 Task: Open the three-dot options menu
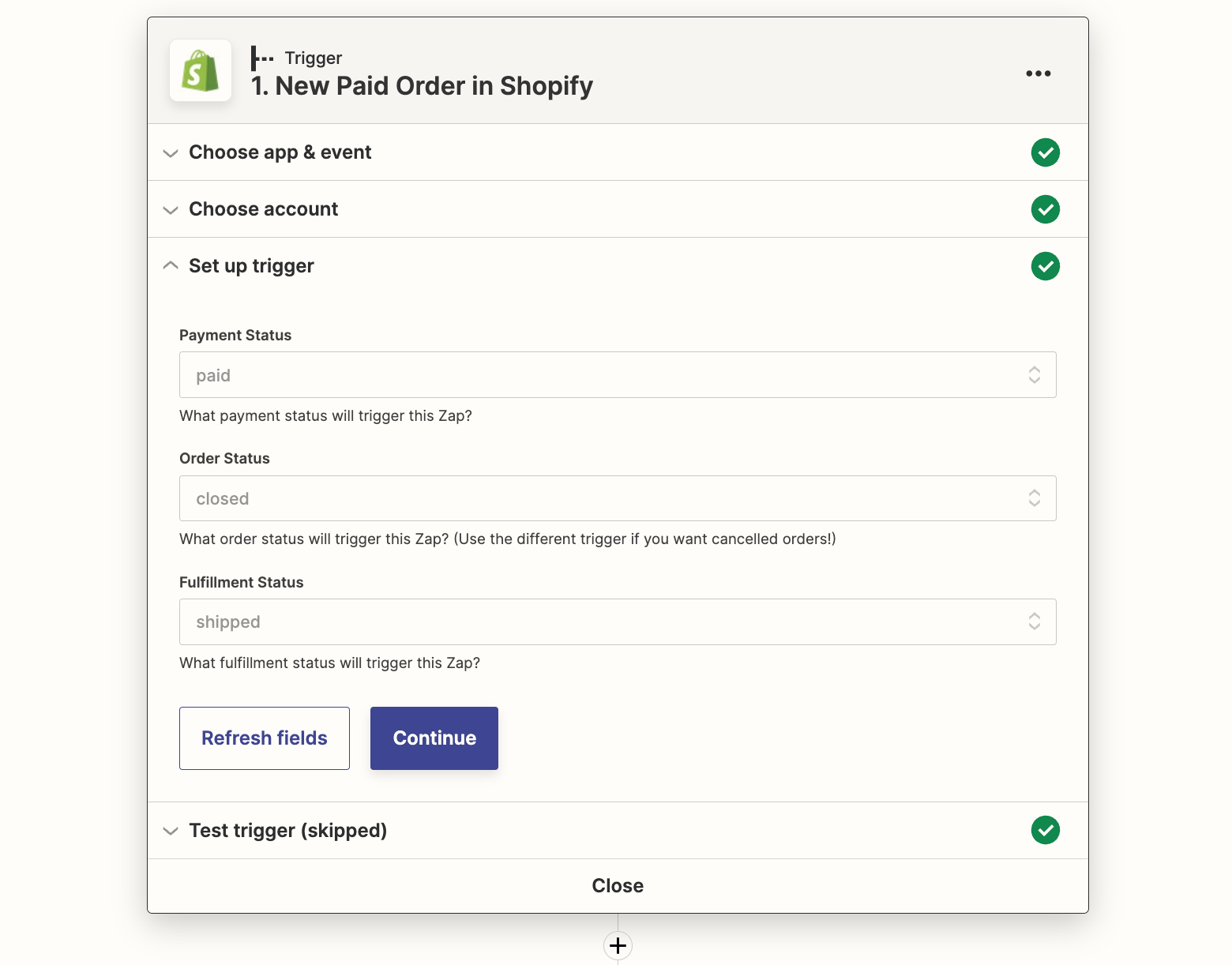pyautogui.click(x=1038, y=73)
